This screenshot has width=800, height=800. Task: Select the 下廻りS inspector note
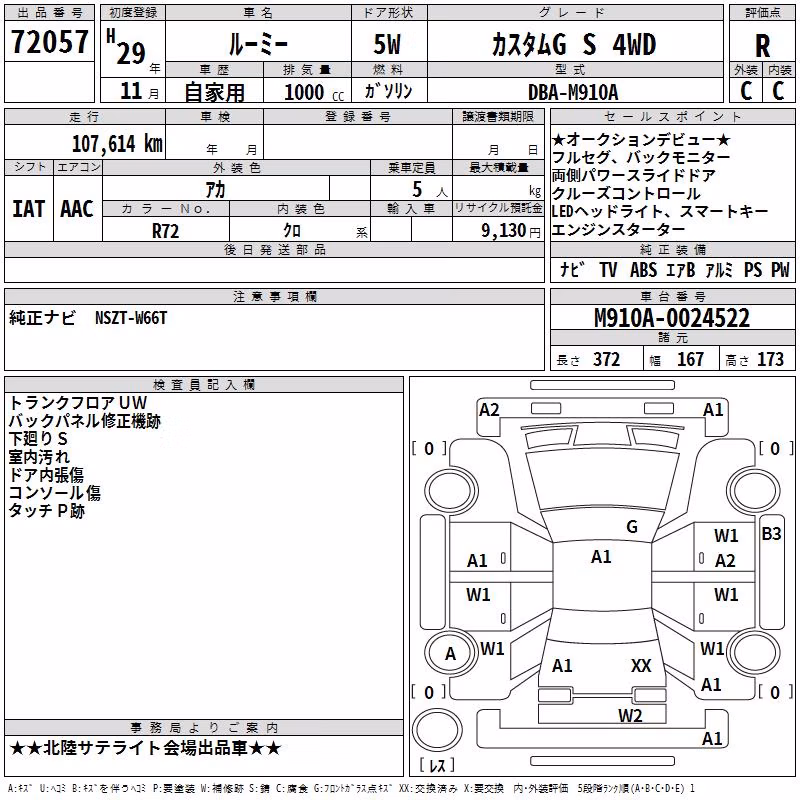(x=38, y=439)
